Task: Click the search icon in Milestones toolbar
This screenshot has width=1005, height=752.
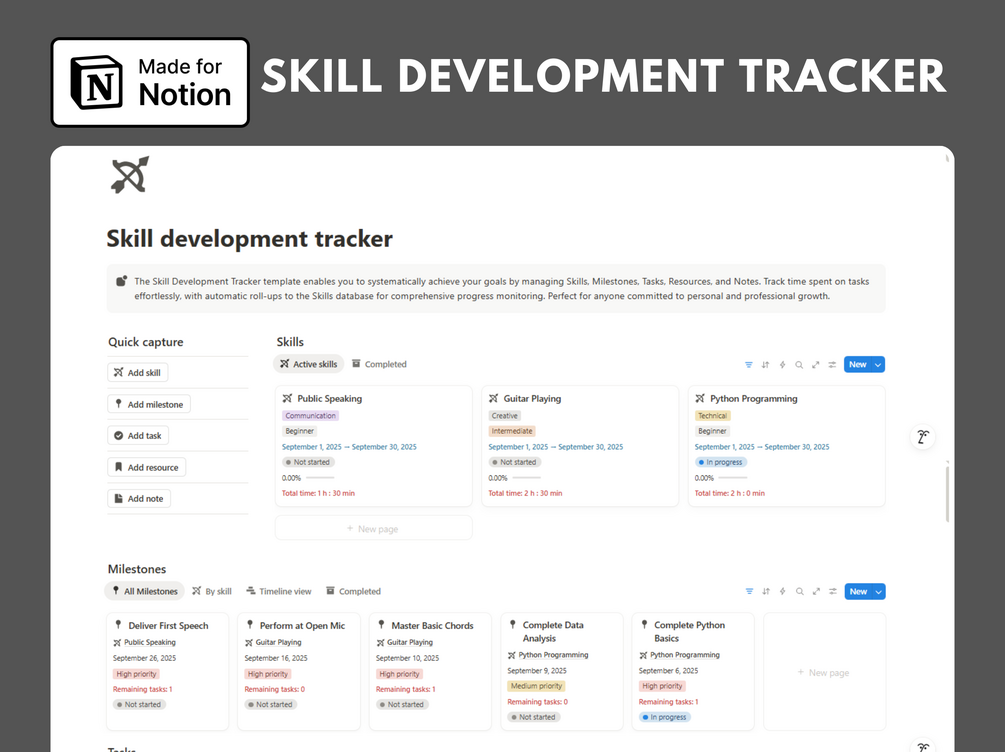Action: (799, 592)
